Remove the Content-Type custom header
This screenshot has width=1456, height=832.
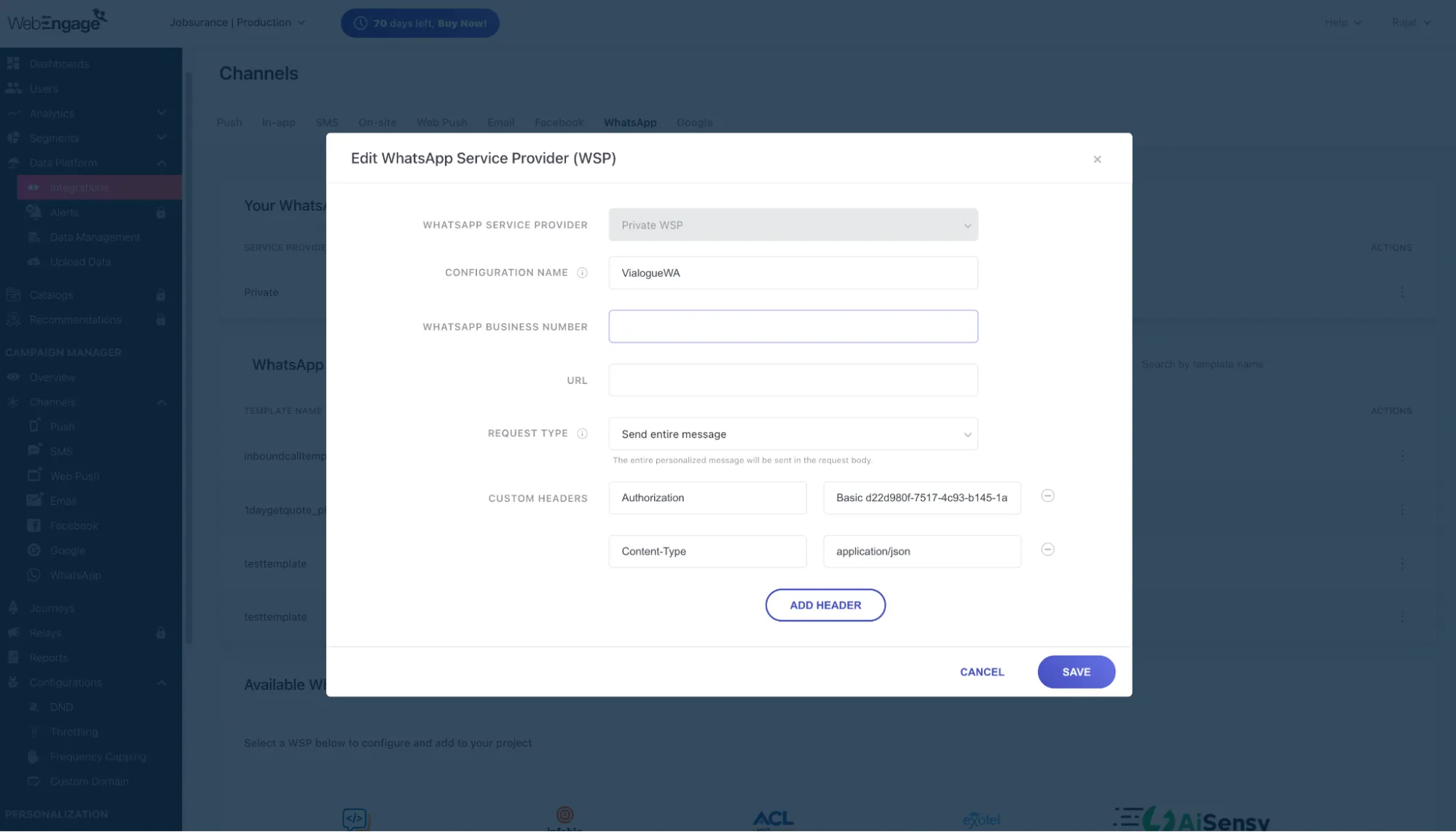1047,550
